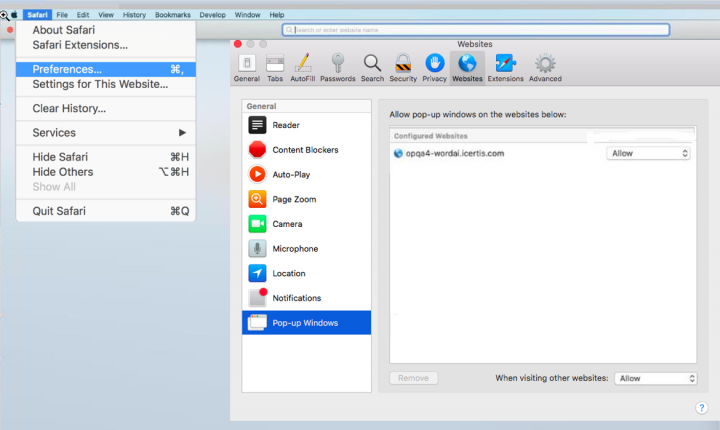Viewport: 720px width, 430px height.
Task: Choose Hide Safari
Action: (106, 157)
